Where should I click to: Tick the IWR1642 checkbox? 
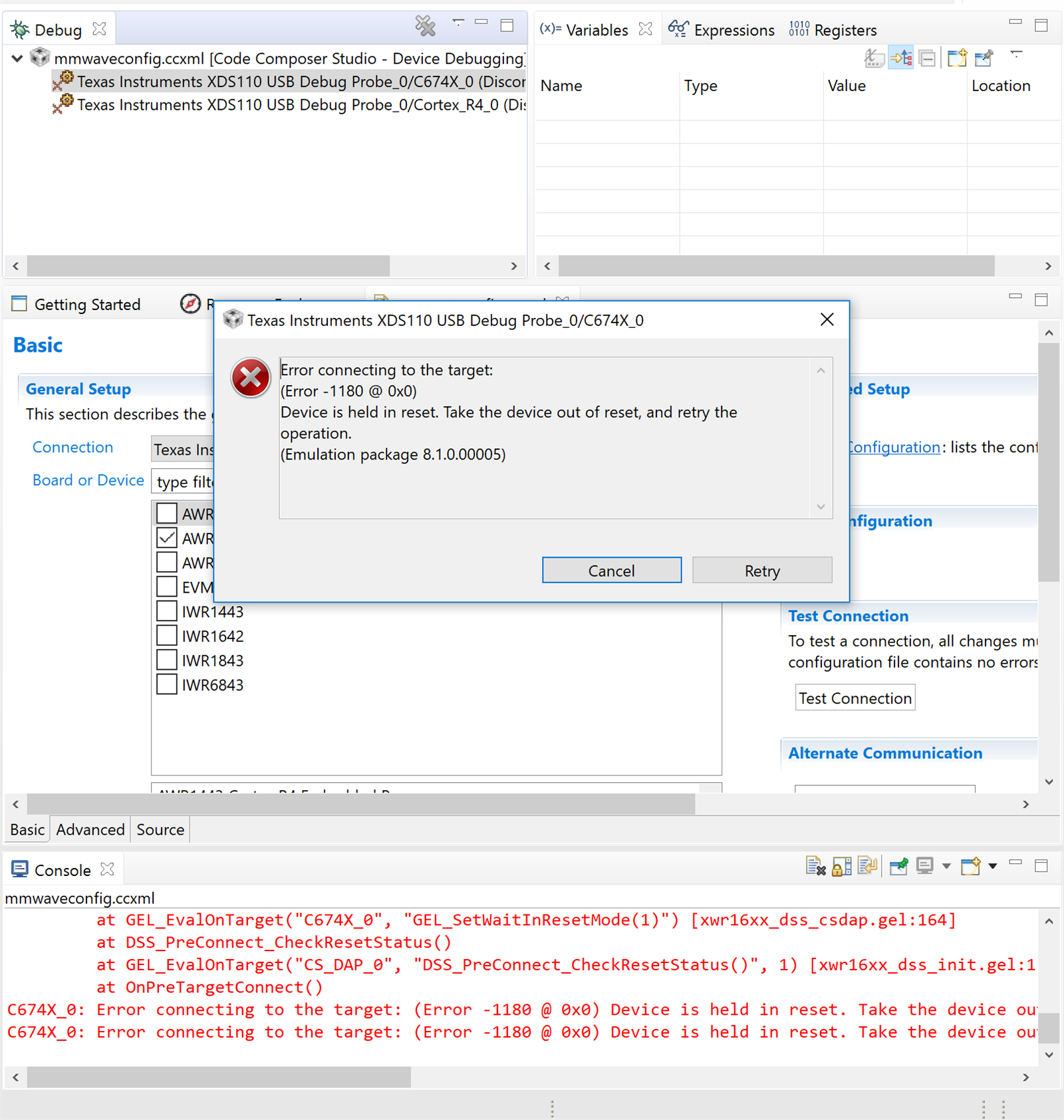tap(166, 636)
